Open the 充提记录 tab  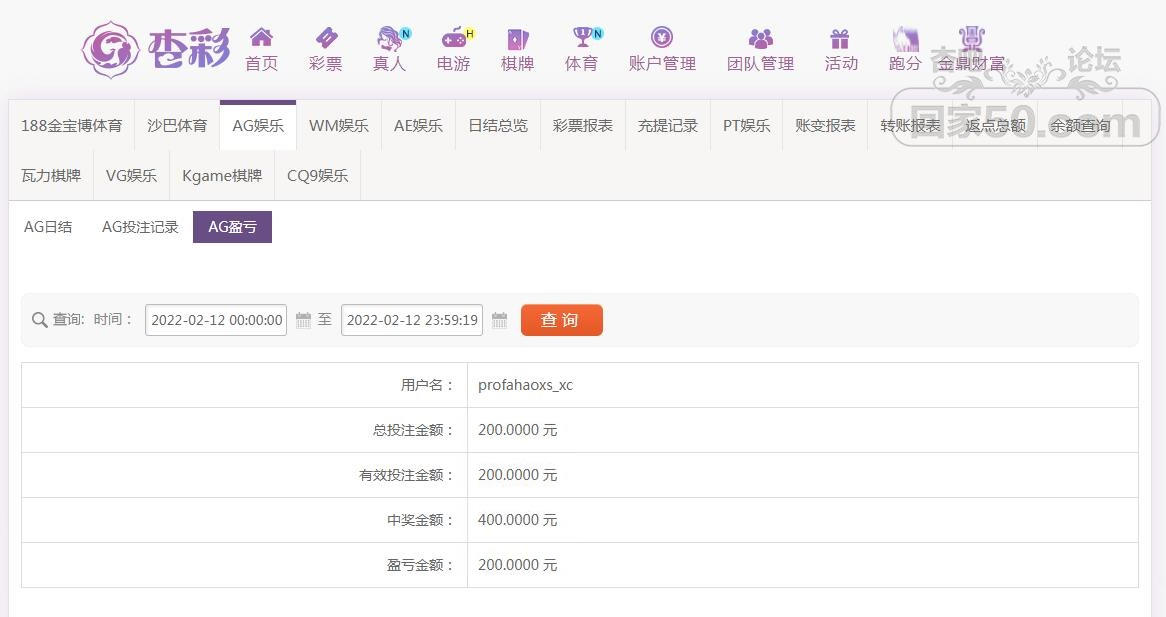point(668,126)
